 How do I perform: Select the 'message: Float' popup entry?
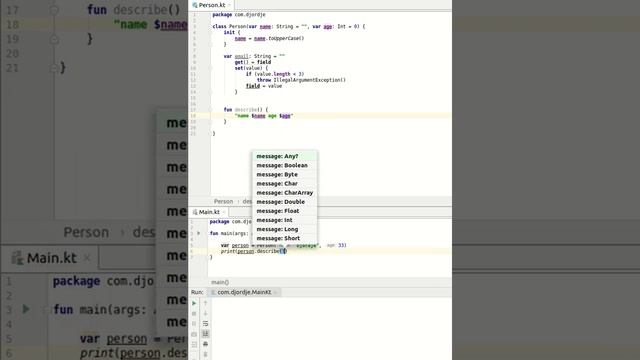pos(284,211)
